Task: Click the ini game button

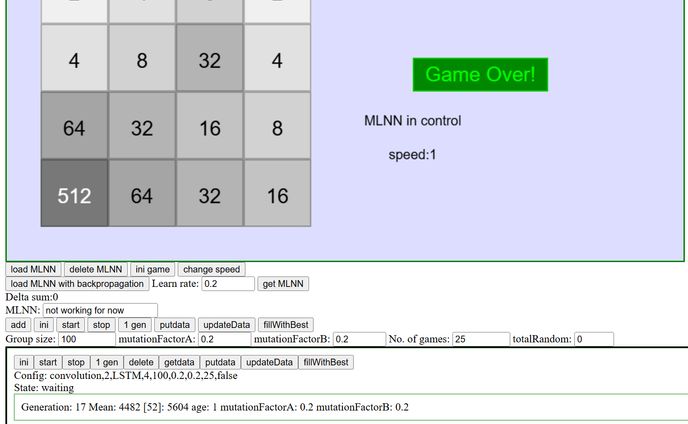Action: 153,269
